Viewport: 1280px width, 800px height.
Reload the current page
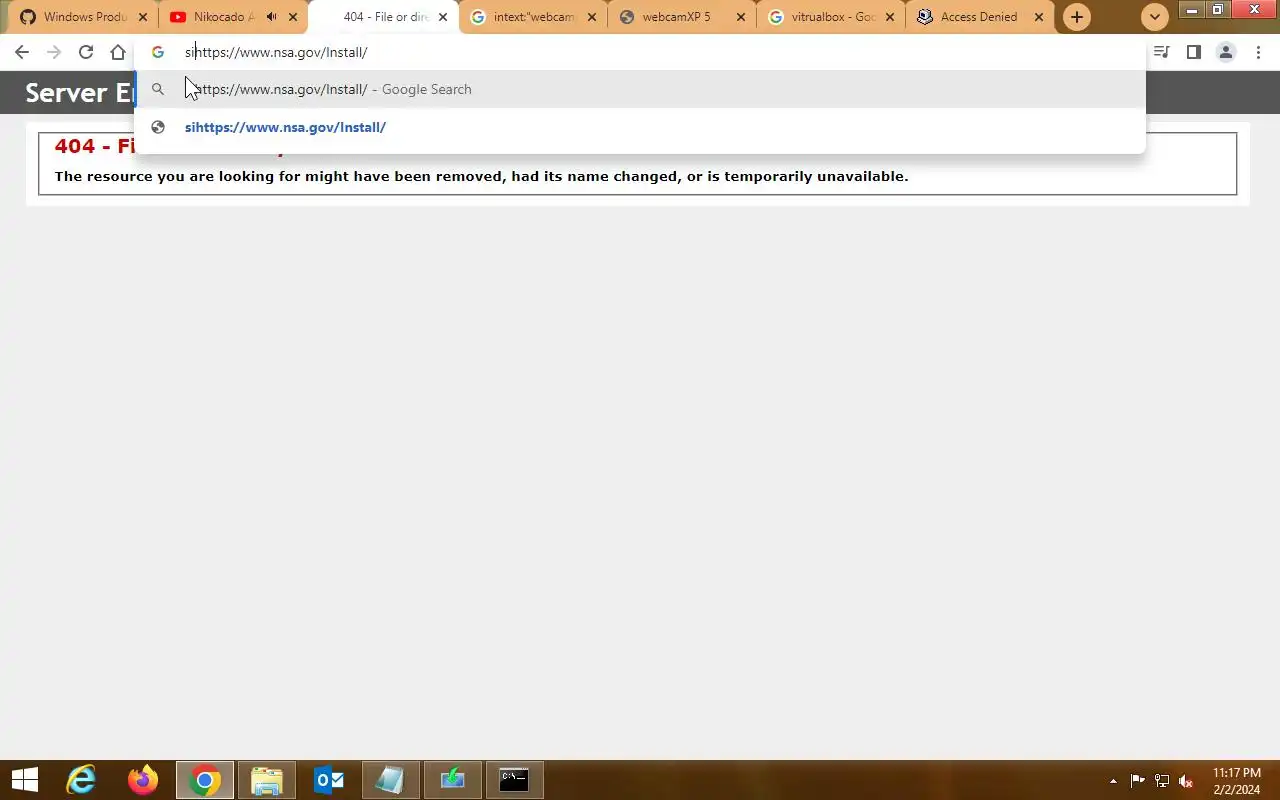[86, 52]
